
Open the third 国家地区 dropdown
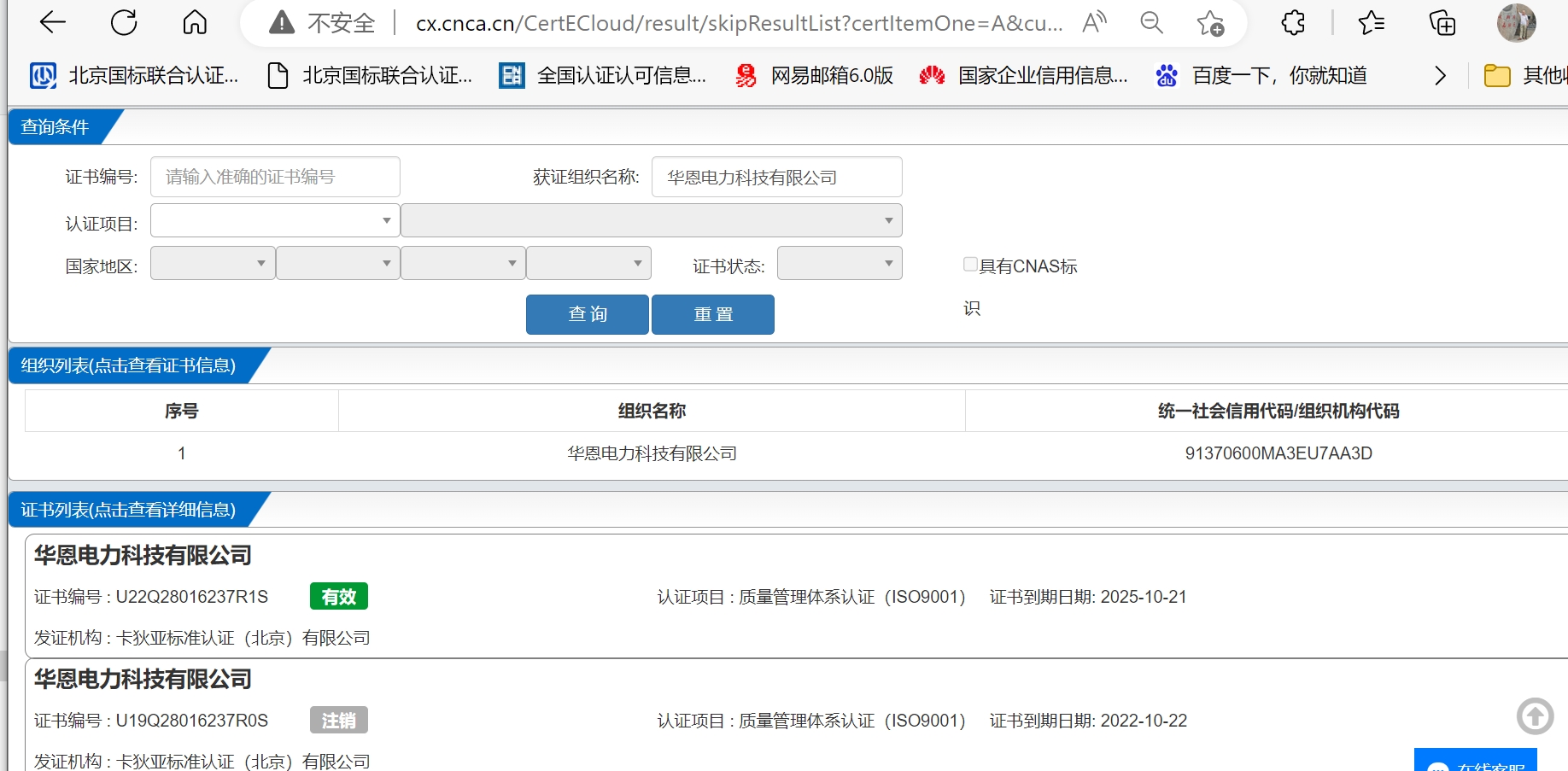click(x=463, y=263)
